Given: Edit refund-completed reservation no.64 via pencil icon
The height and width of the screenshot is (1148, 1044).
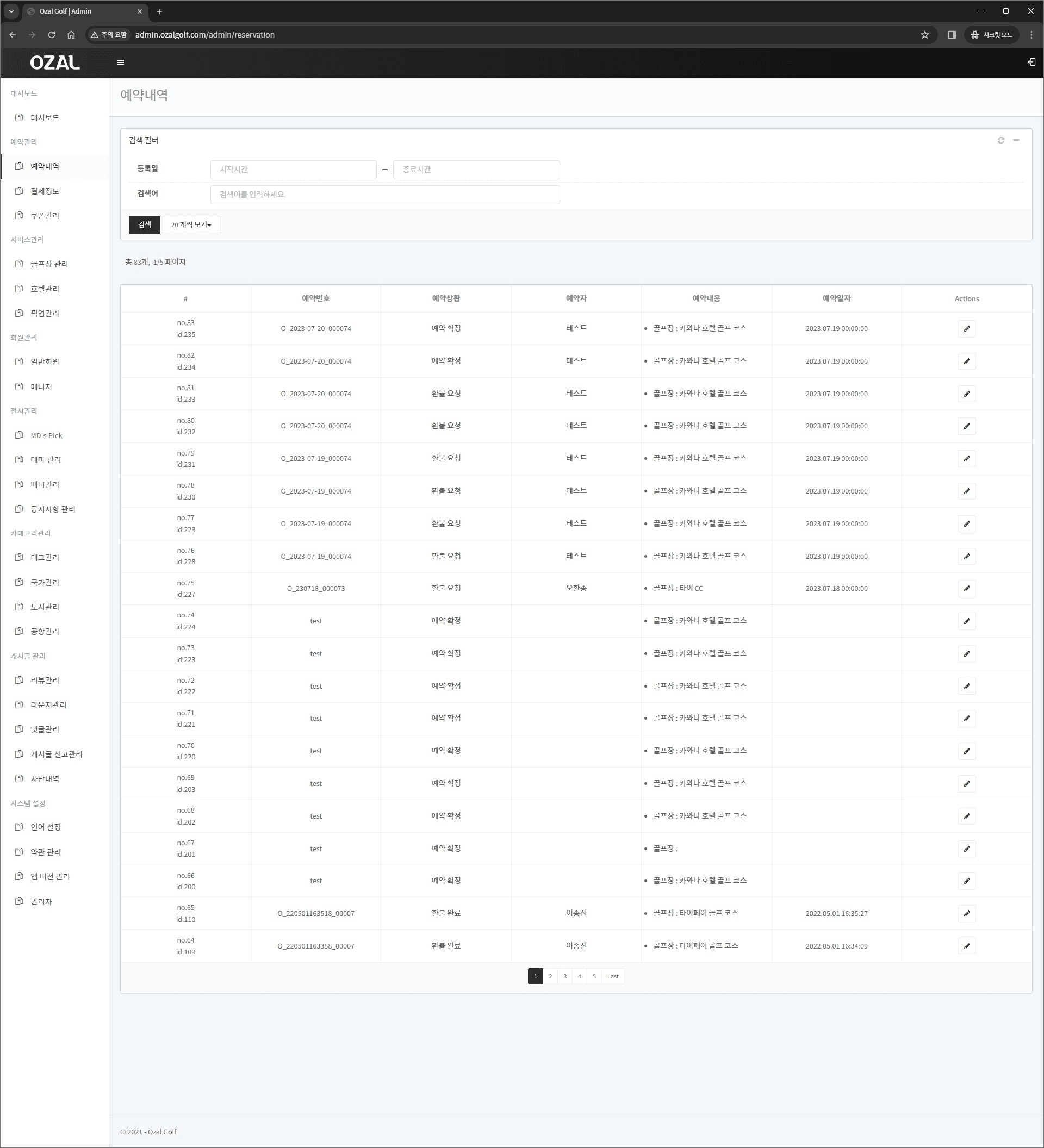Looking at the screenshot, I should click(967, 946).
